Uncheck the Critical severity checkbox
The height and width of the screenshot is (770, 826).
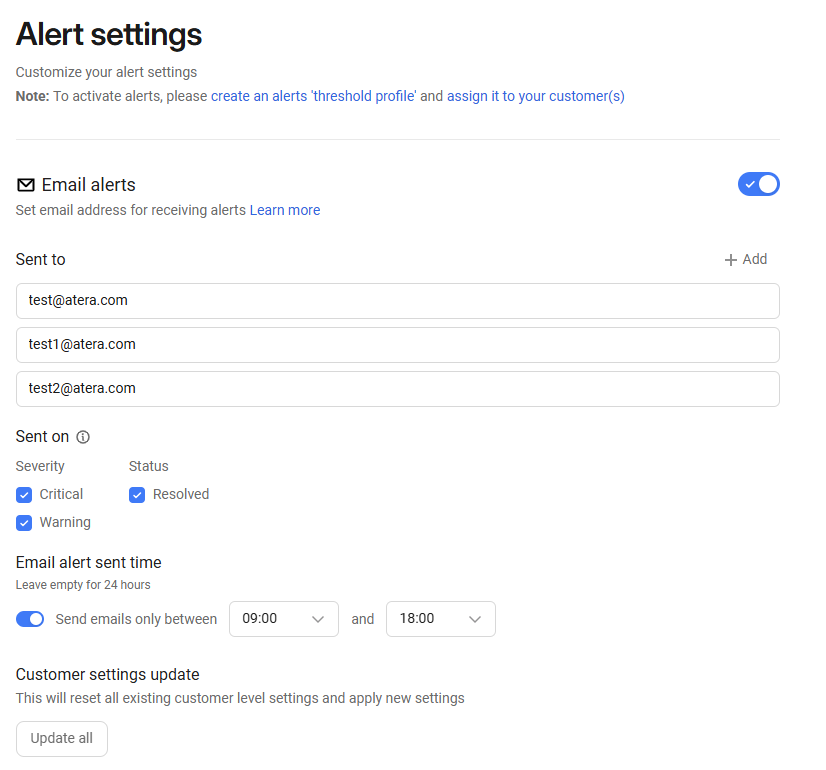(24, 495)
